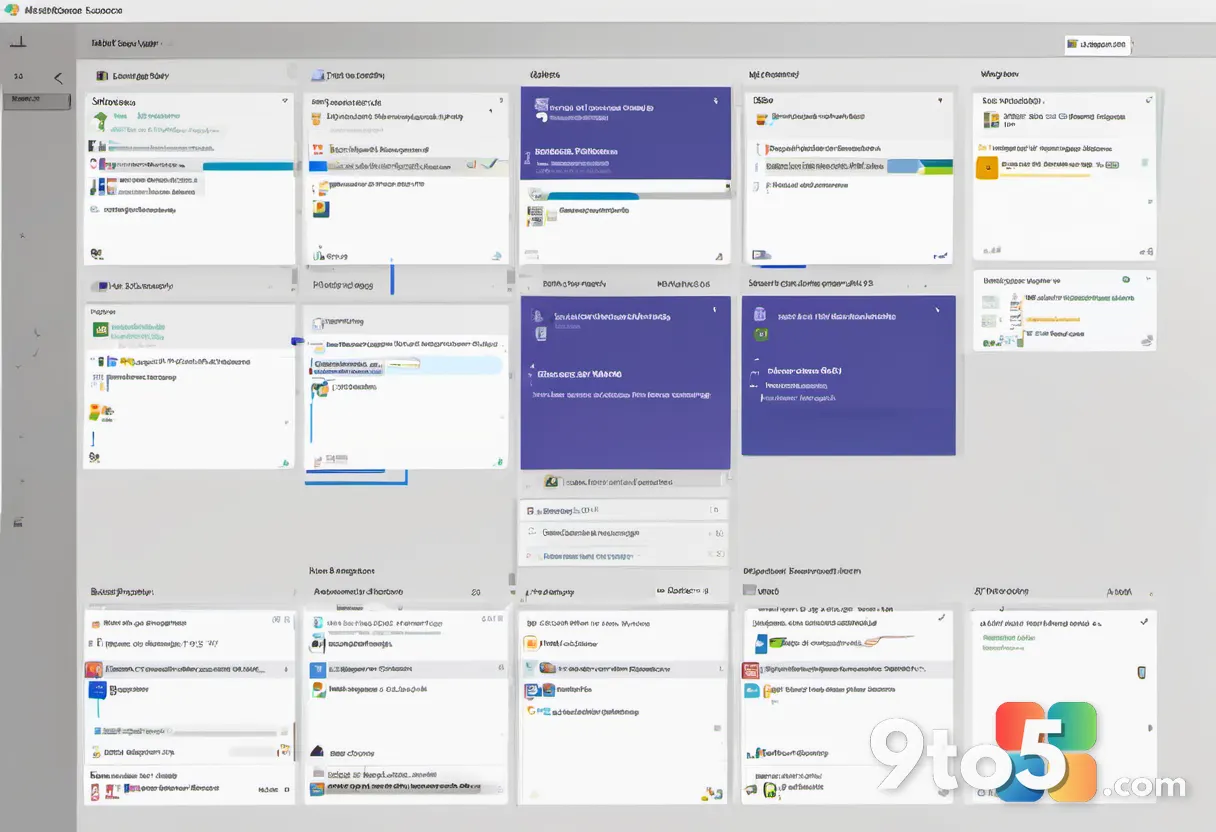1216x832 pixels.
Task: Click the white button at the top-right of the toolbar
Action: point(1098,44)
